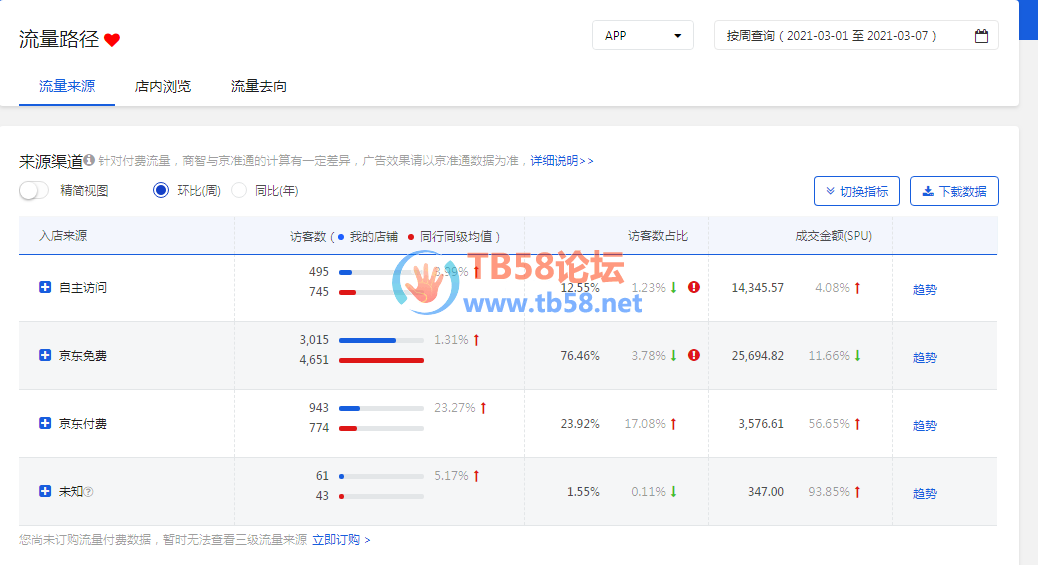Click the 3,015 visitor count
The width and height of the screenshot is (1038, 565).
(314, 340)
